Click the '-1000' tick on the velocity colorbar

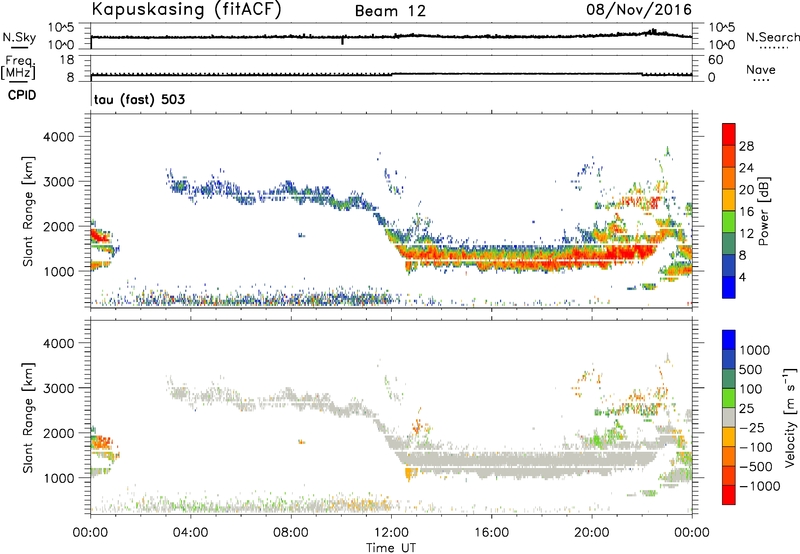[x=760, y=486]
